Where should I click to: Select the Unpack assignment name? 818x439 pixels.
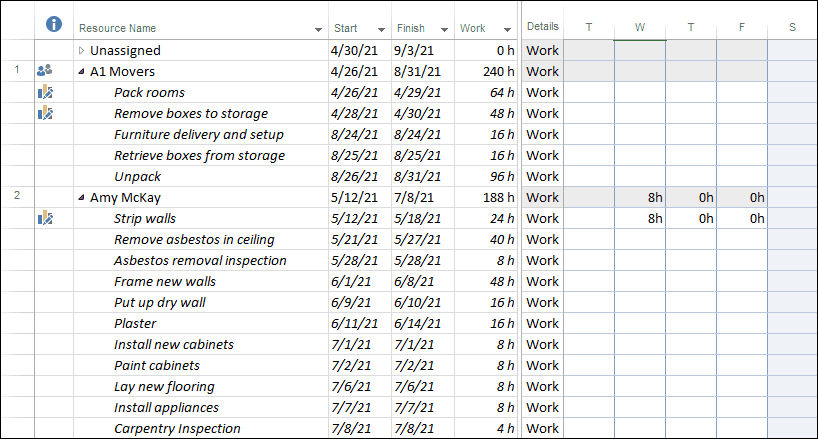[x=138, y=177]
